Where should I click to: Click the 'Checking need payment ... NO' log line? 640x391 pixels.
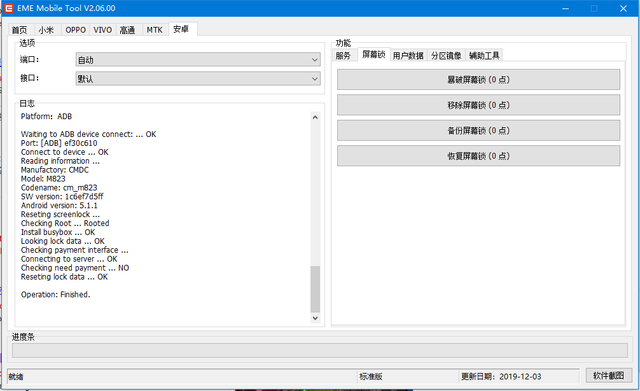75,268
